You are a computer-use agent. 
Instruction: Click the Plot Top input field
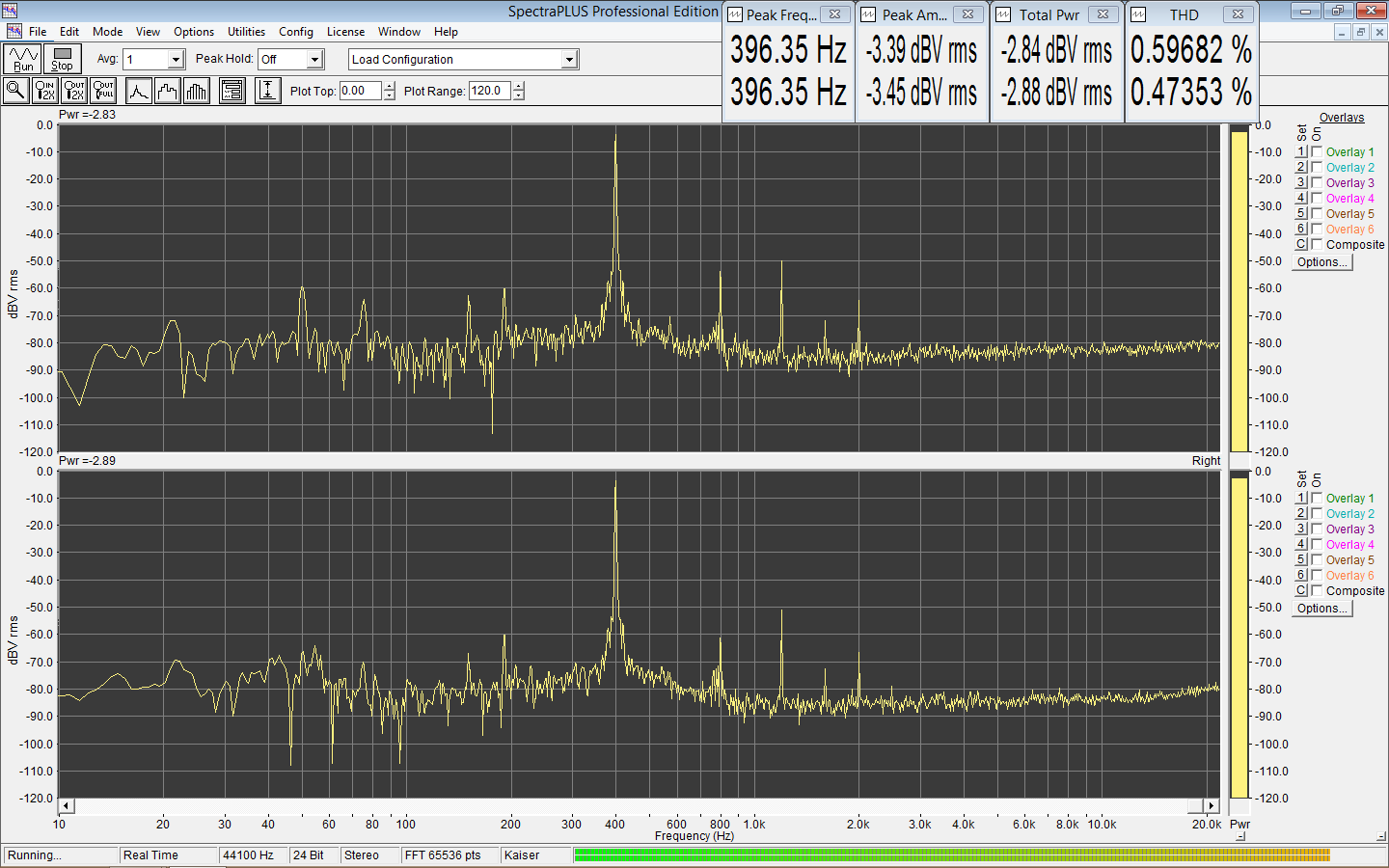(x=360, y=91)
